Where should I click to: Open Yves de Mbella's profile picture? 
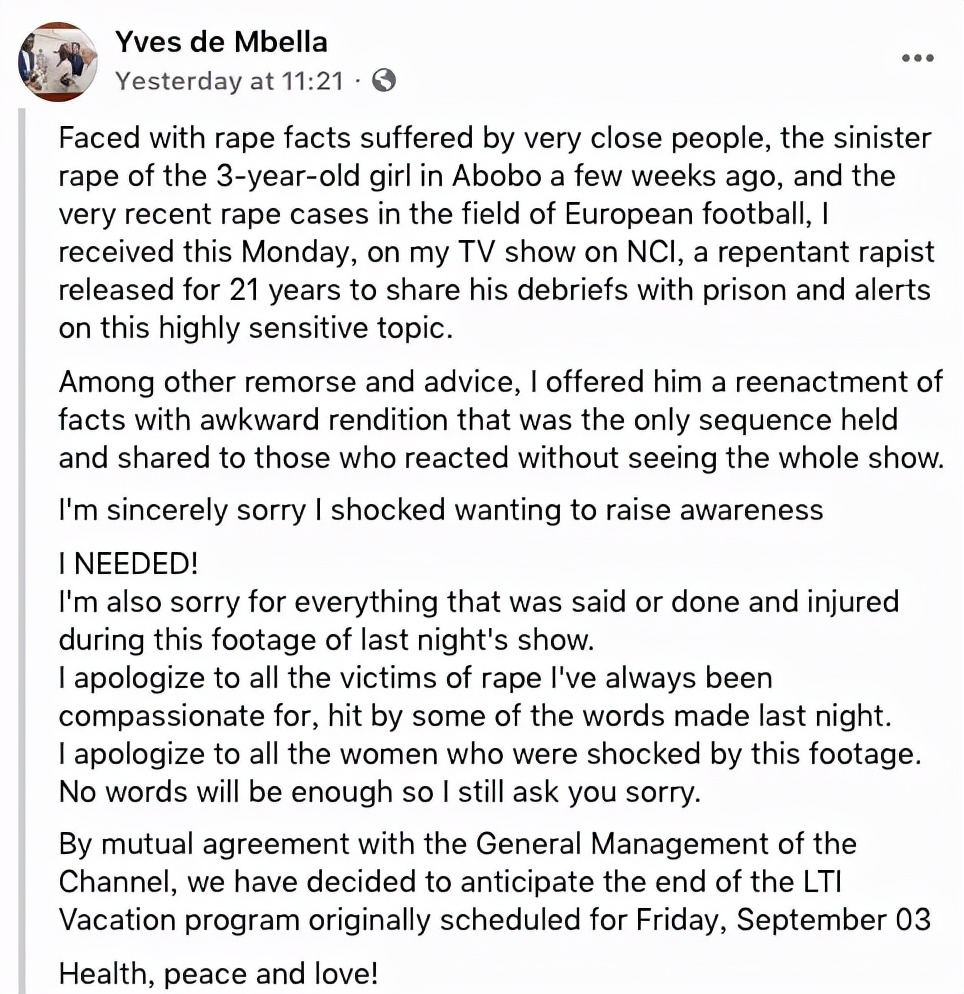pyautogui.click(x=58, y=61)
